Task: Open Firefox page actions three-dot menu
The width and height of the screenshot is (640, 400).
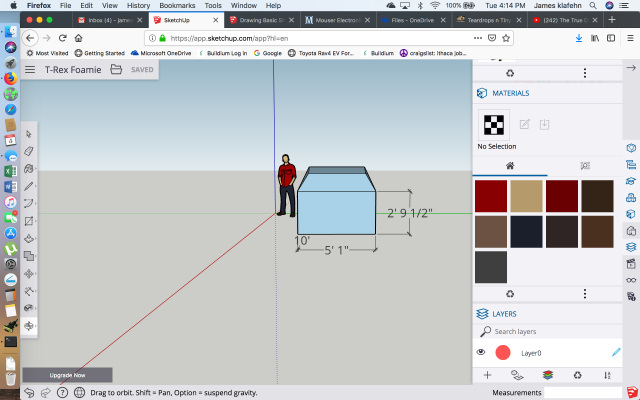Action: click(x=478, y=38)
